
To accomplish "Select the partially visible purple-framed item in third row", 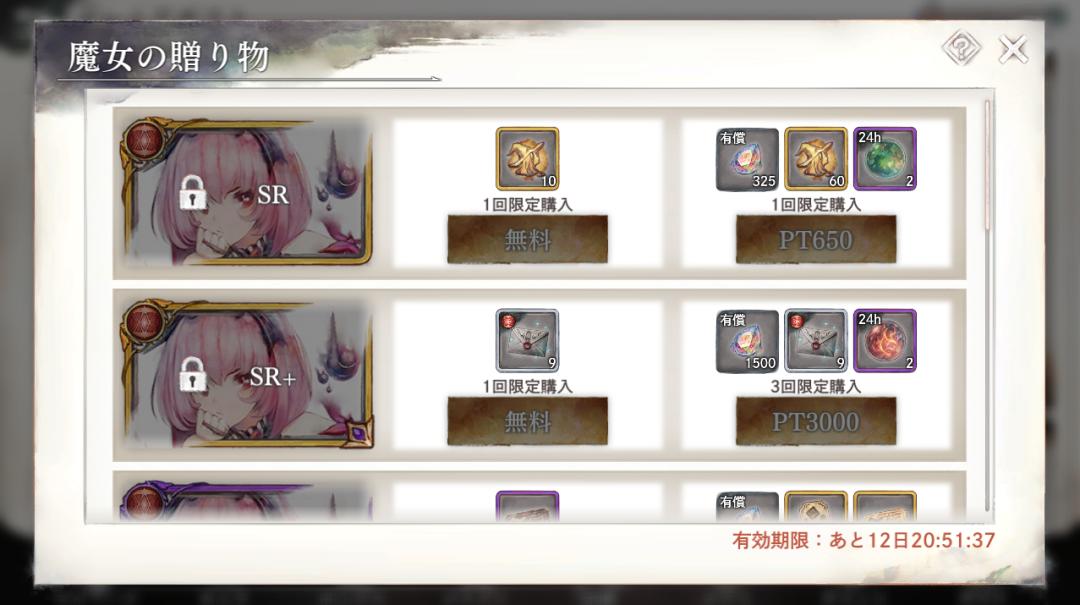I will [x=527, y=506].
